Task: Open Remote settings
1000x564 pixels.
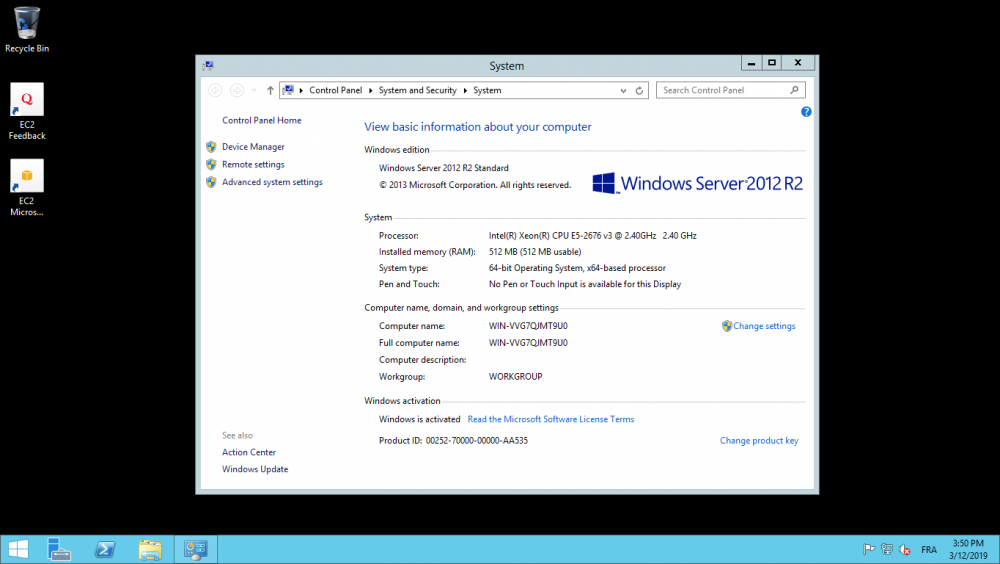Action: [253, 165]
